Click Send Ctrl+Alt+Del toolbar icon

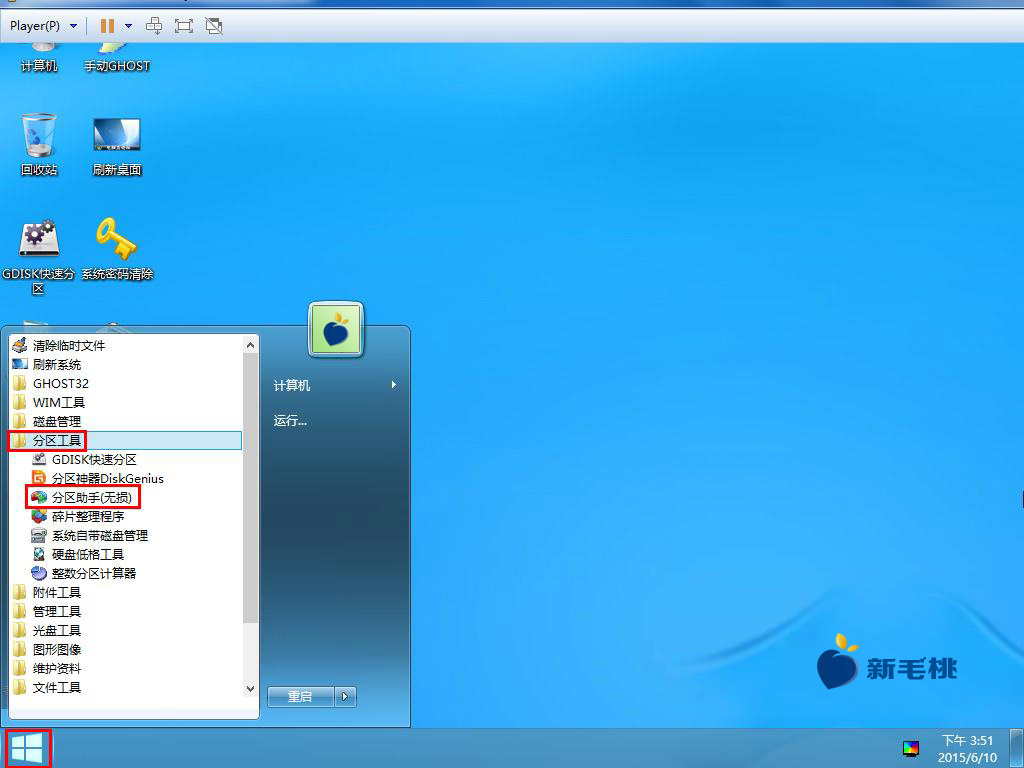[154, 26]
